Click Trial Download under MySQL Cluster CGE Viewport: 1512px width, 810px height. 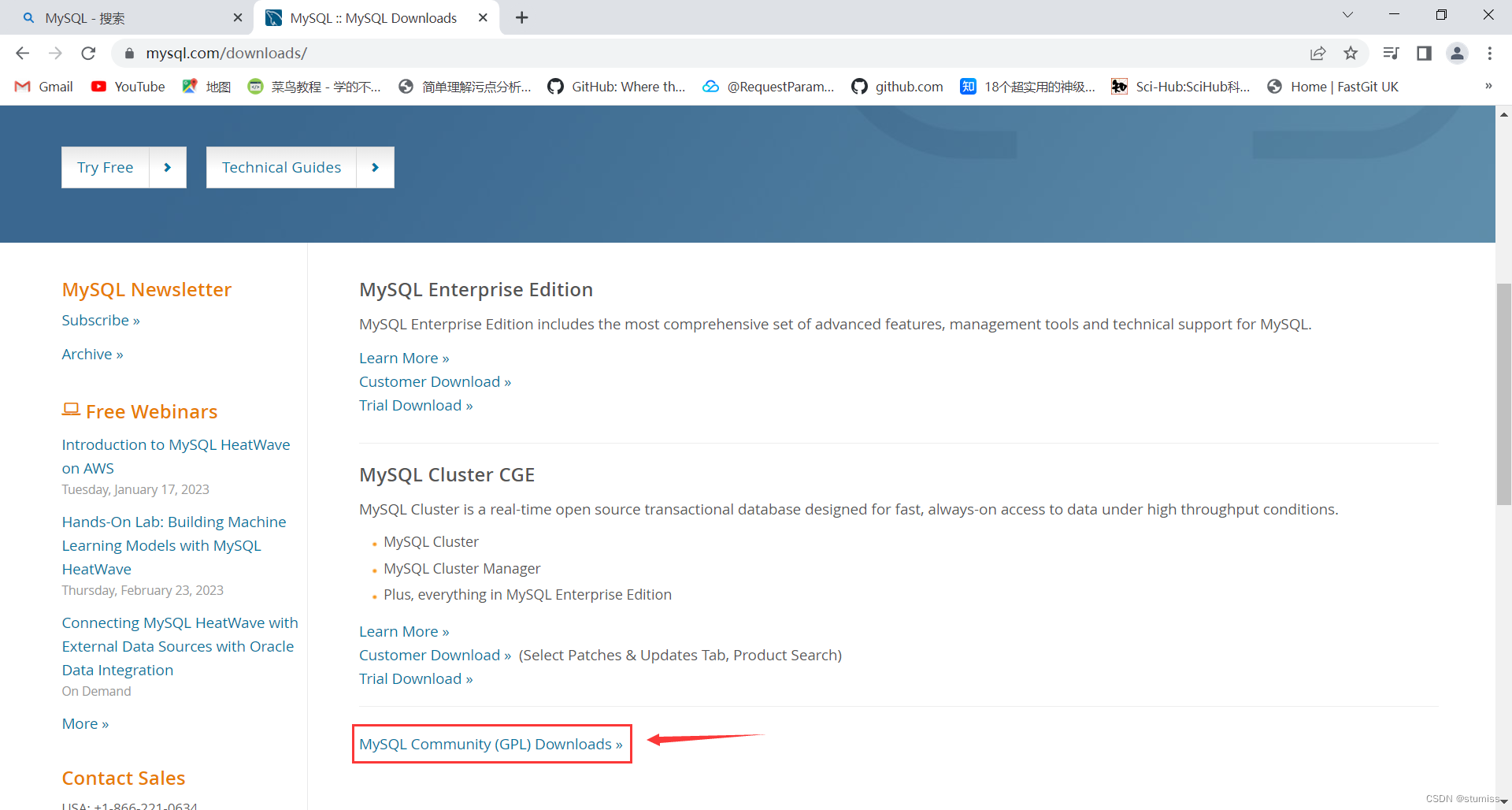[416, 678]
